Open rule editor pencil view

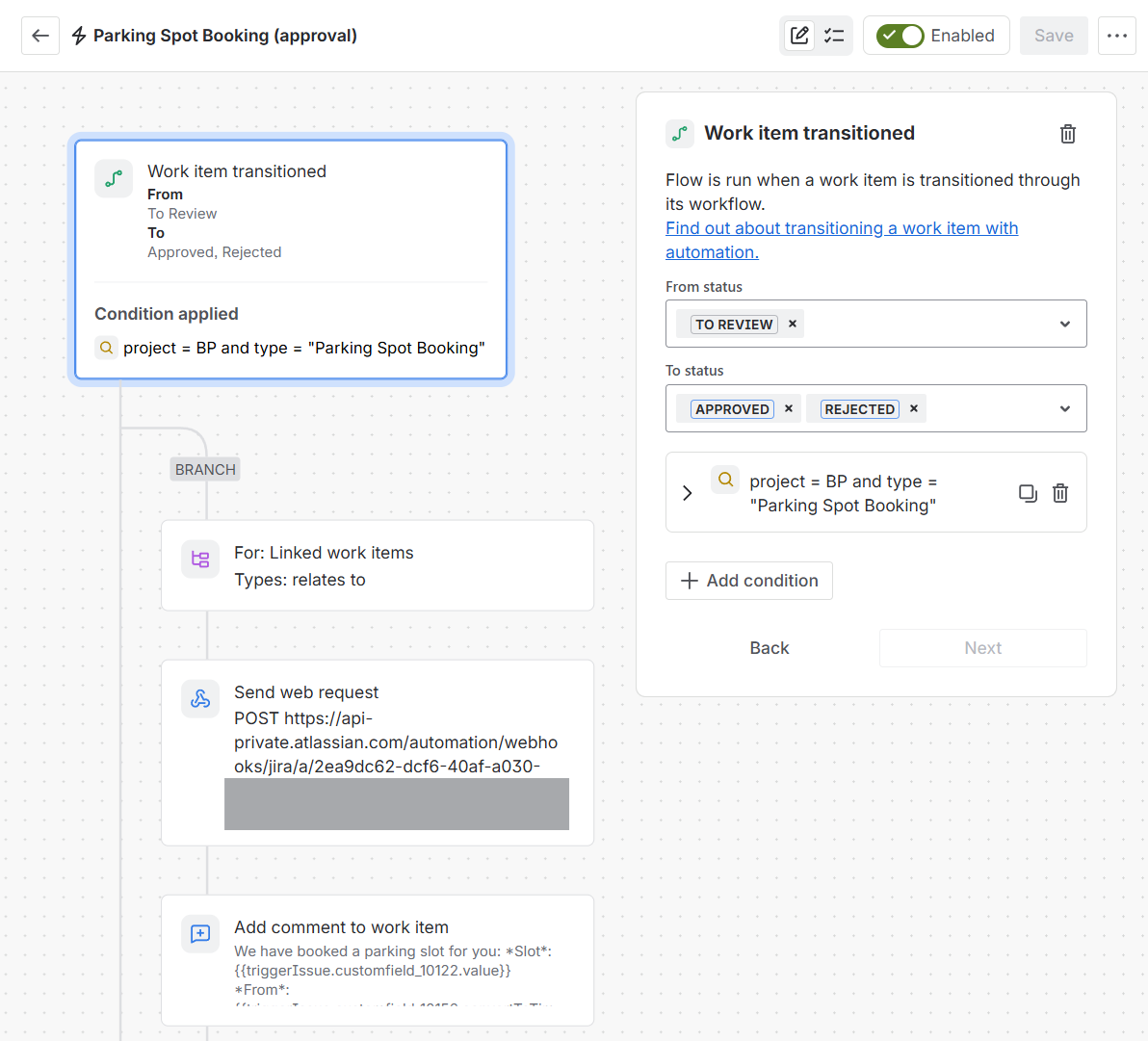pos(799,35)
